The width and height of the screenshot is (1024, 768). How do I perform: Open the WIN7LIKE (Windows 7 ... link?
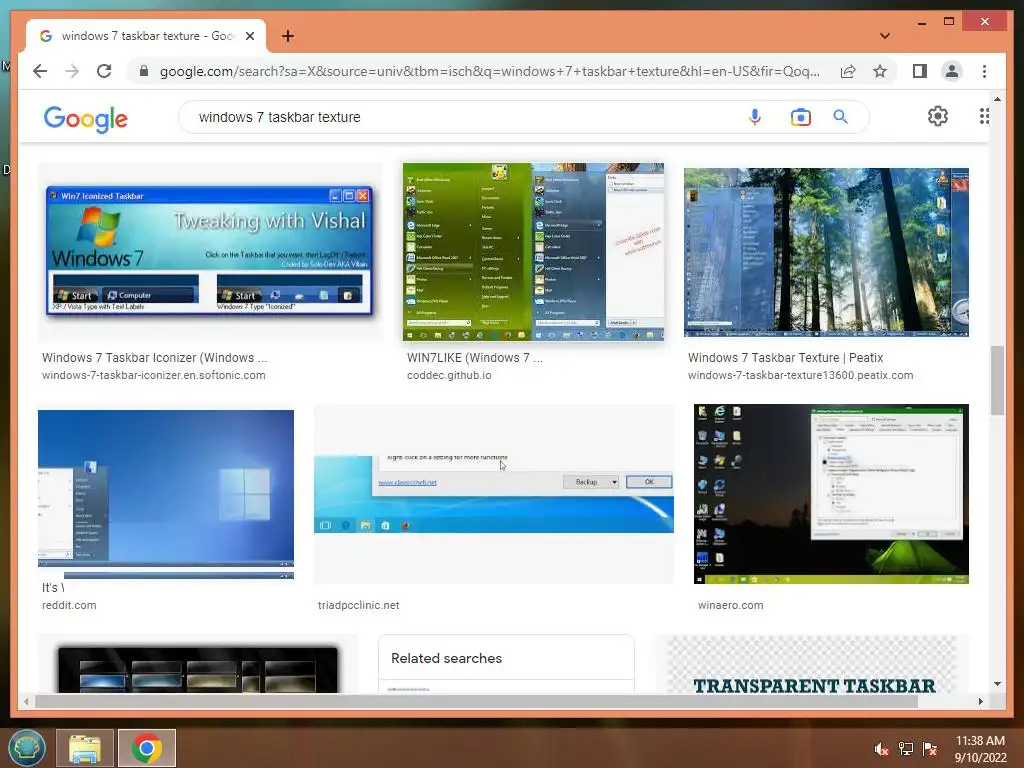[x=475, y=358]
